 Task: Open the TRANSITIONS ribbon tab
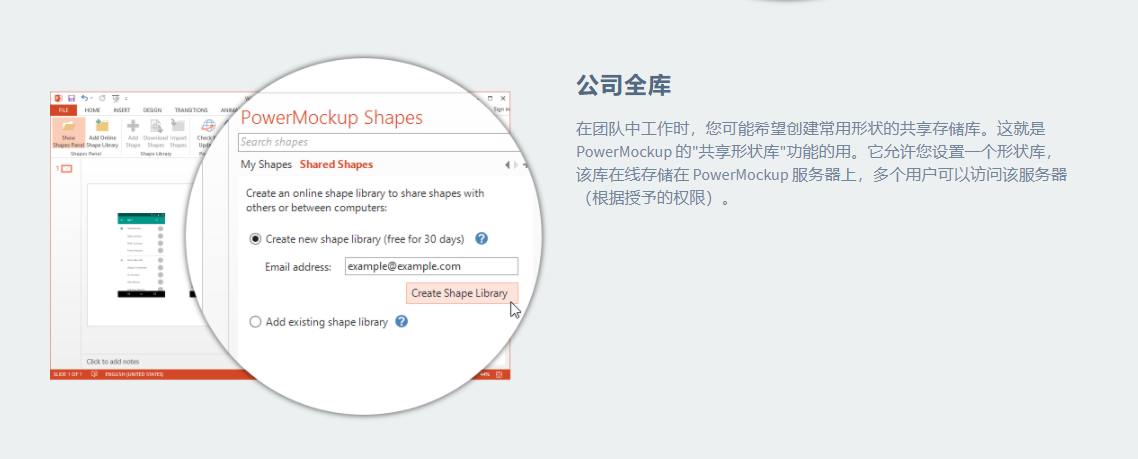click(x=191, y=110)
